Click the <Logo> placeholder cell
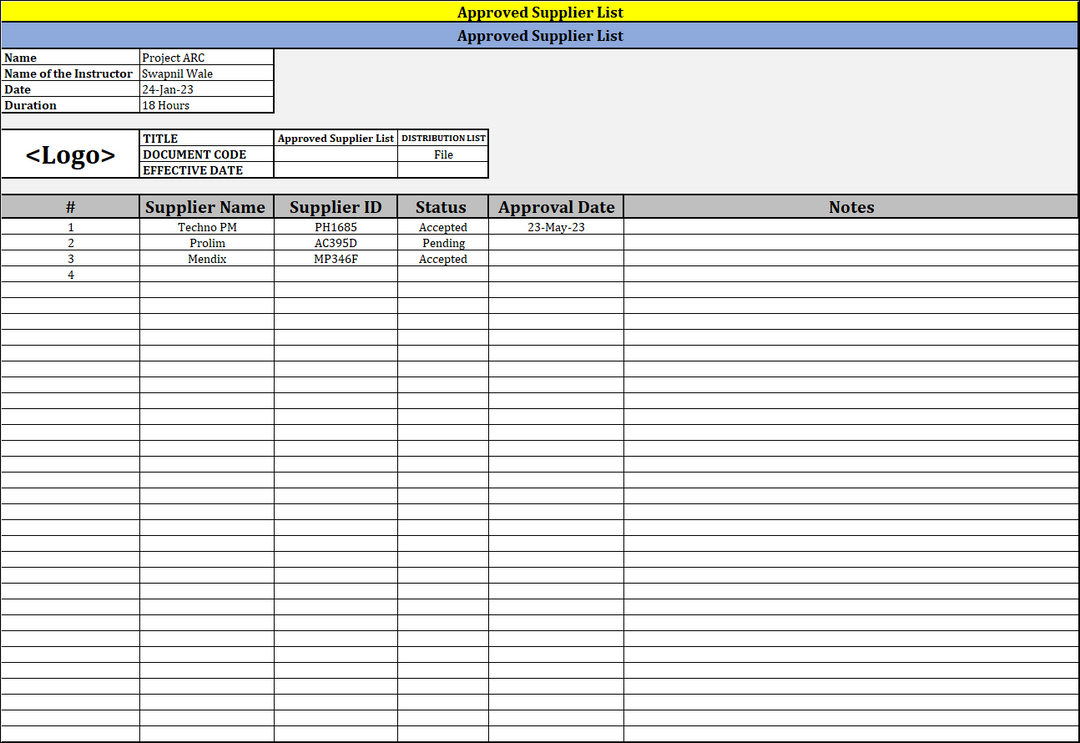Image resolution: width=1080 pixels, height=743 pixels. [70, 155]
